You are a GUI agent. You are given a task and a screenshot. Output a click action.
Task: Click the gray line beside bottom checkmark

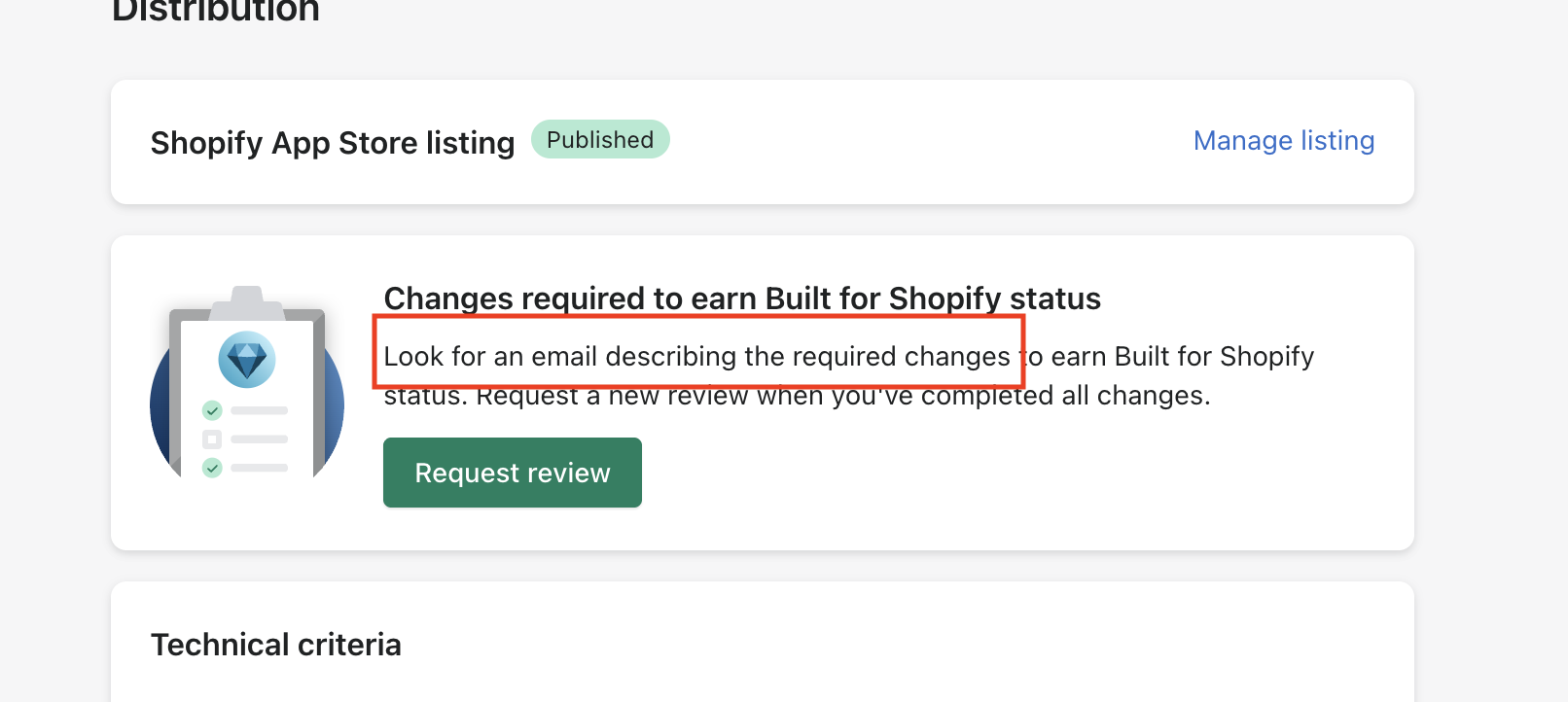point(259,469)
